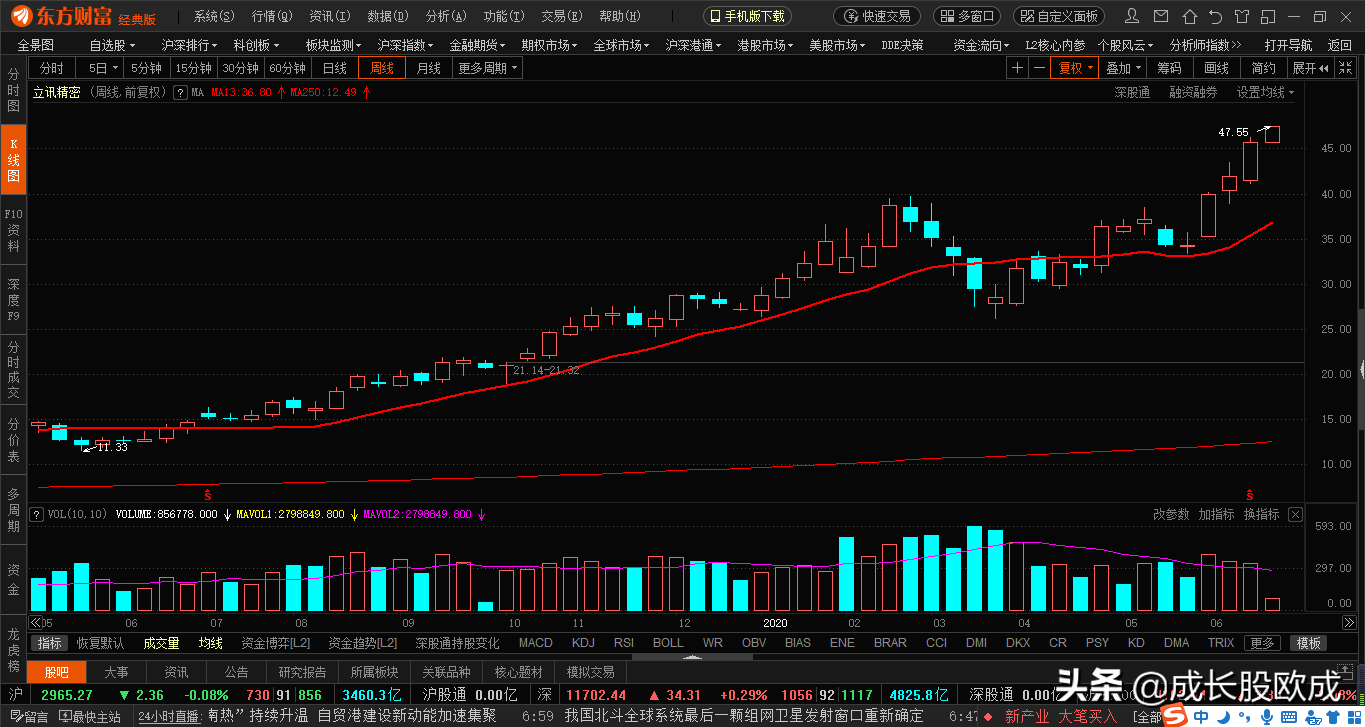Click the zoom in plus button
The height and width of the screenshot is (727, 1365).
tap(1017, 68)
